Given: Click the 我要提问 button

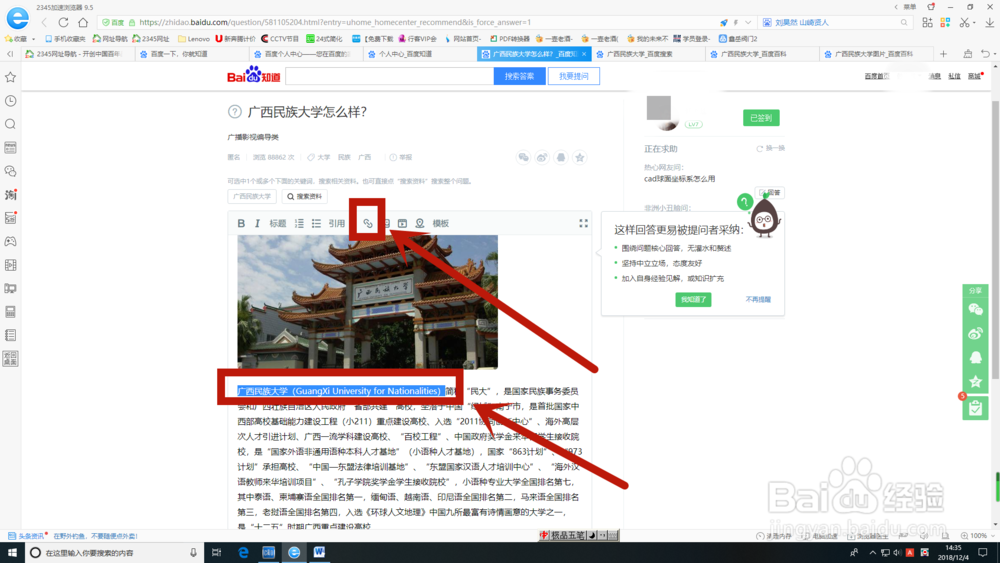Looking at the screenshot, I should pos(573,76).
